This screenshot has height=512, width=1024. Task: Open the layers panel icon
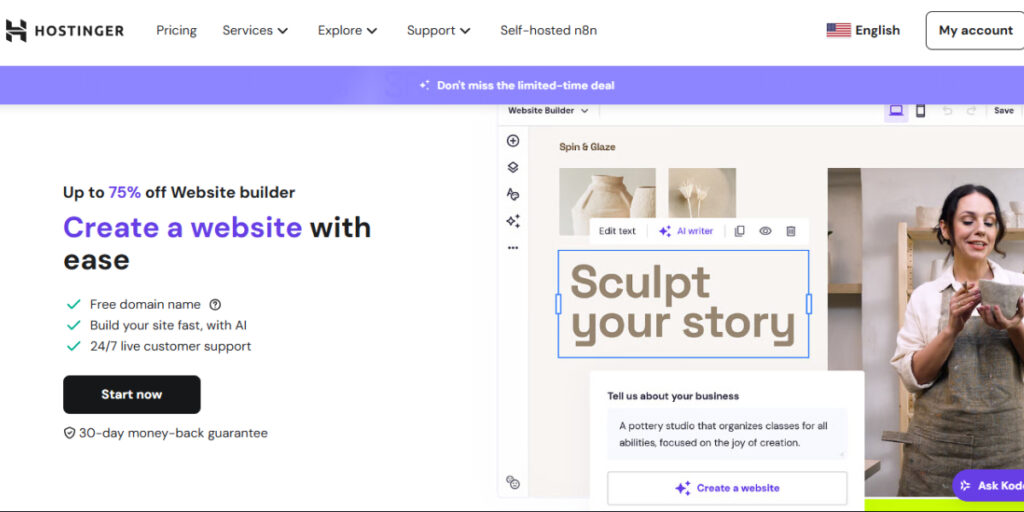point(513,167)
